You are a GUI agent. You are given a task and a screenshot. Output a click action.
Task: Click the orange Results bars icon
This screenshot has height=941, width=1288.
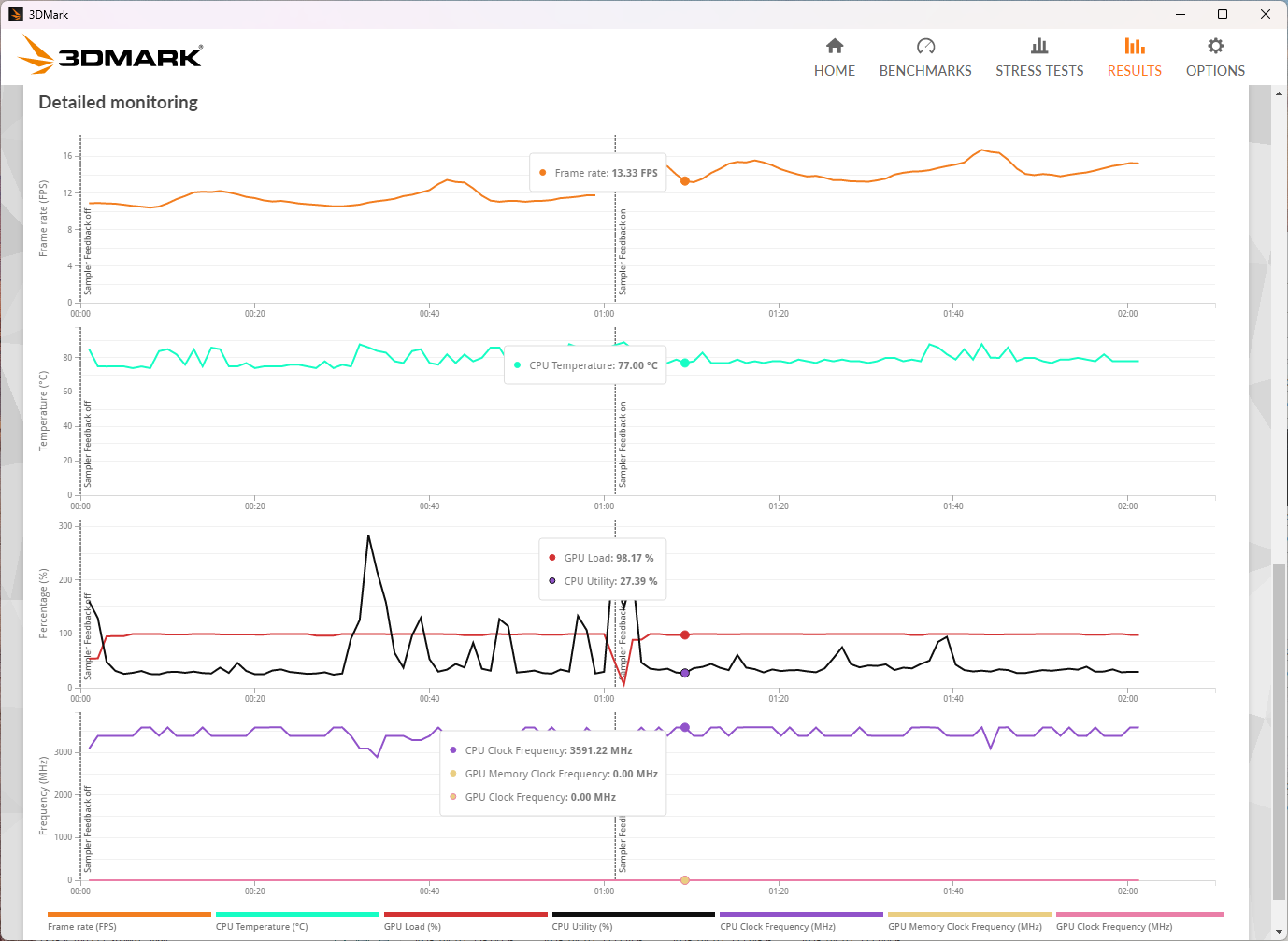1134,46
